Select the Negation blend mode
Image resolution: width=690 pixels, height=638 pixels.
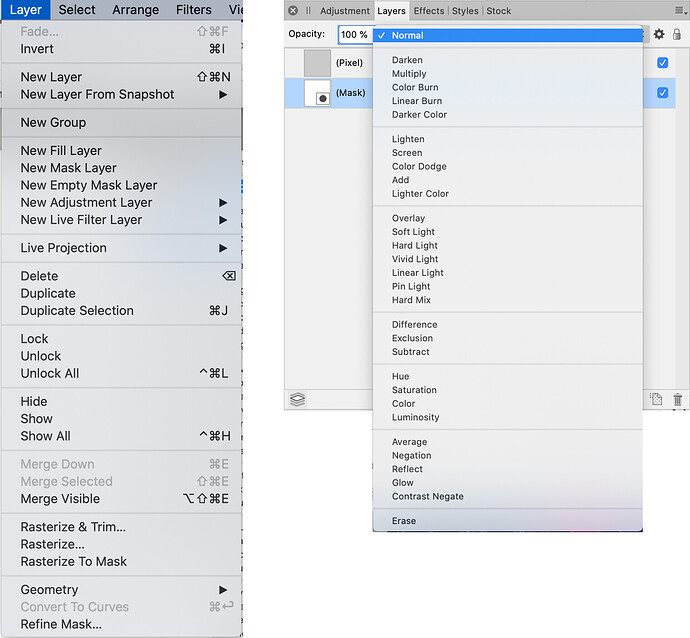pos(508,456)
